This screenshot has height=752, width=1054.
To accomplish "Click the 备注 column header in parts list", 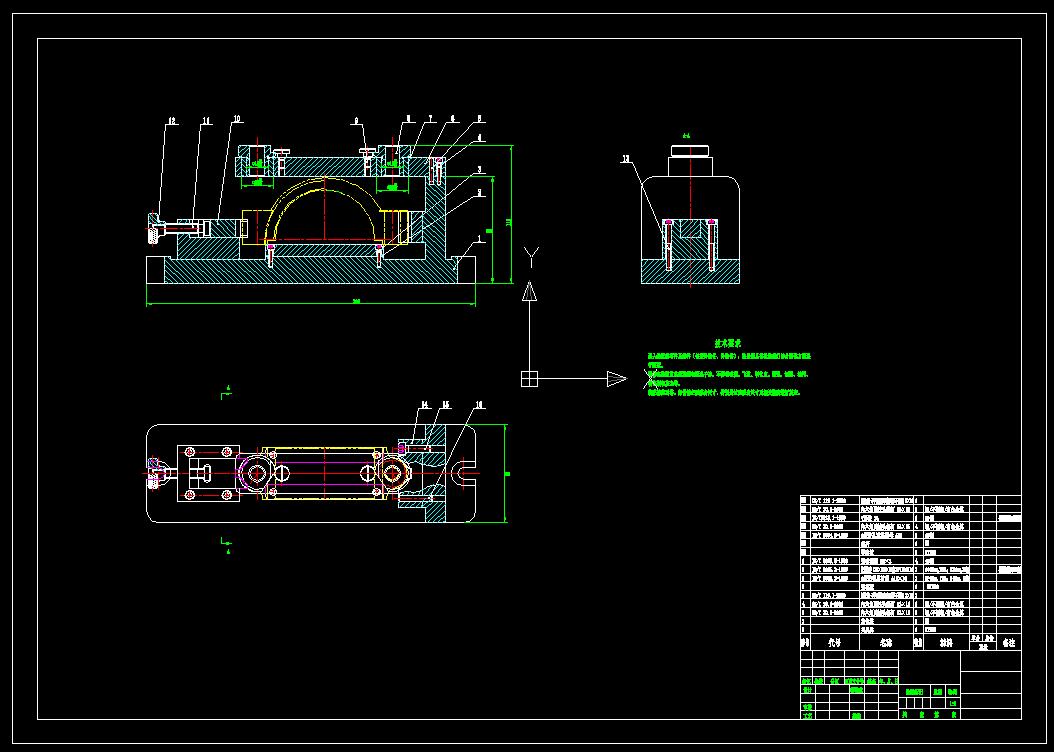I will (x=1009, y=643).
